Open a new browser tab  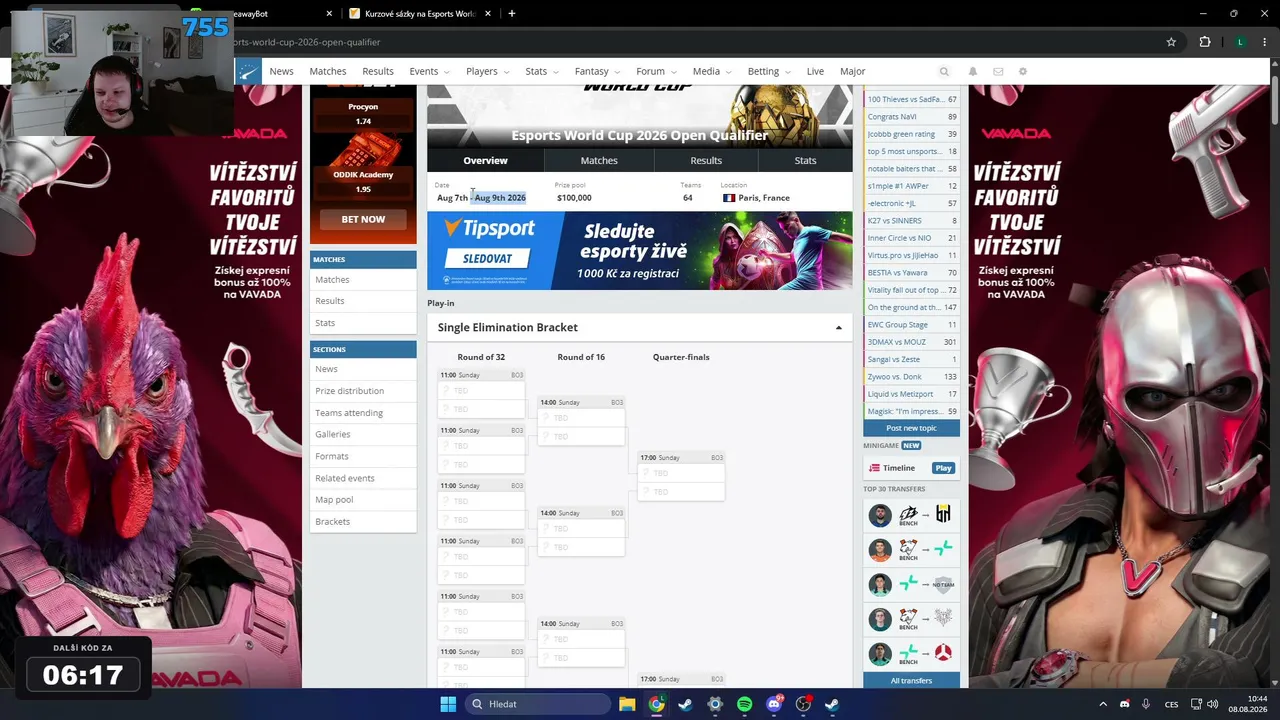512,14
